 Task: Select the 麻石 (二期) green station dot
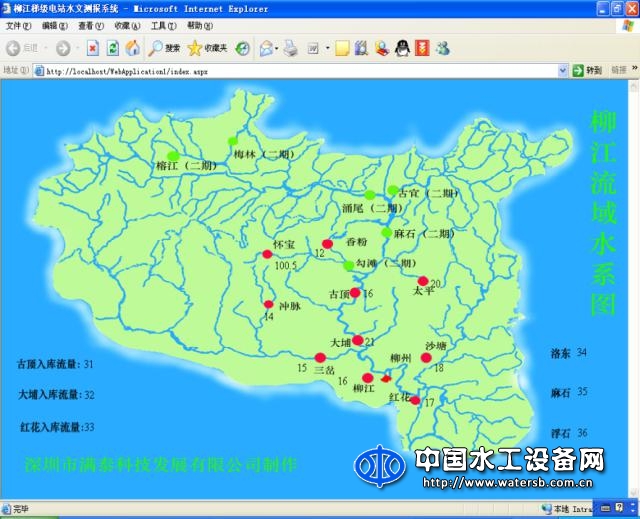pyautogui.click(x=387, y=233)
